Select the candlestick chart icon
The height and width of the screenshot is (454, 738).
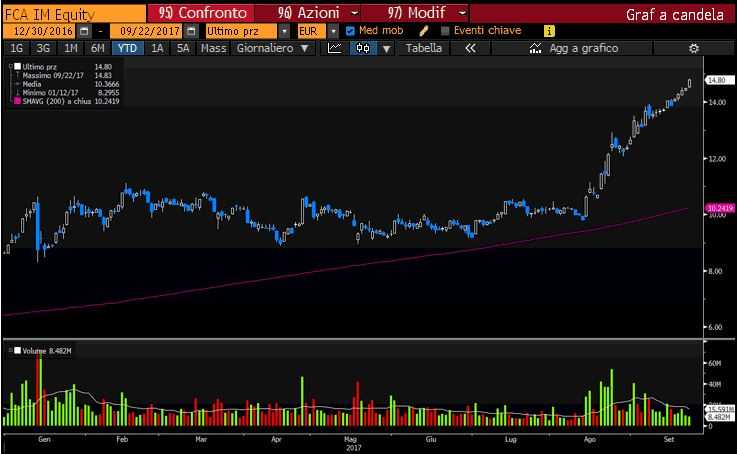pyautogui.click(x=362, y=48)
